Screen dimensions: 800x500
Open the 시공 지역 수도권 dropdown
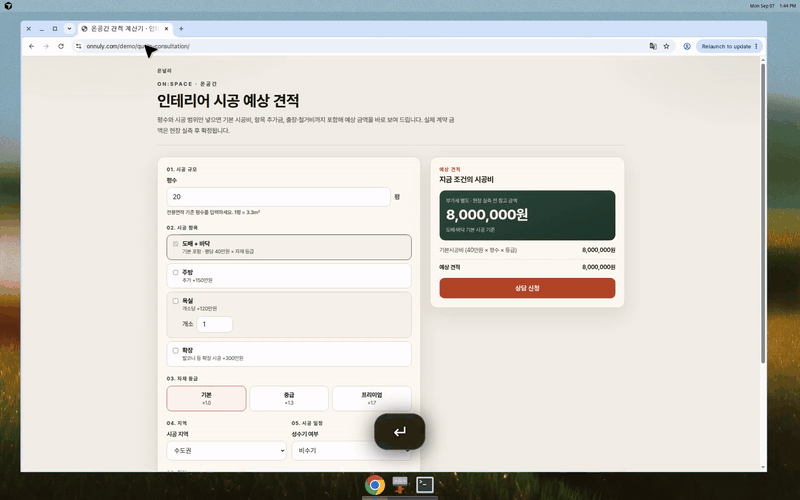tap(227, 451)
